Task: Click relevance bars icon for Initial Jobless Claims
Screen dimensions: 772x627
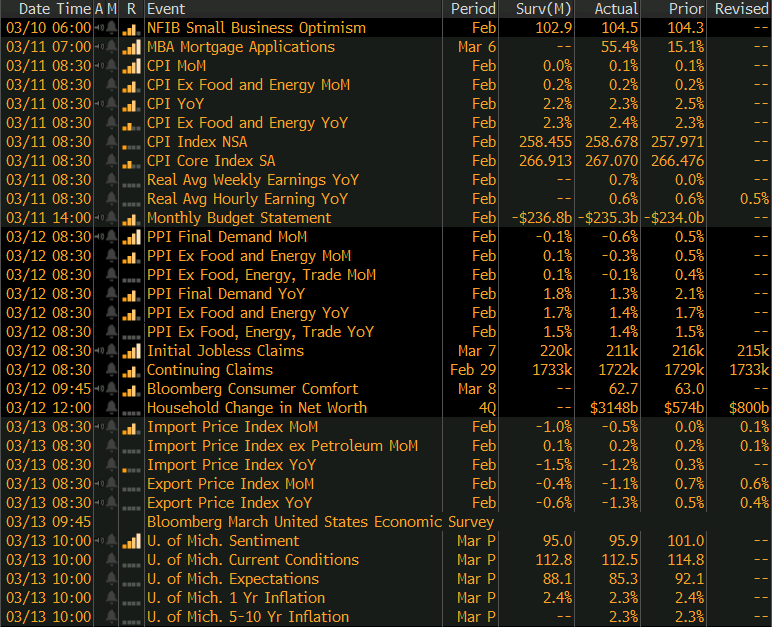Action: coord(131,351)
